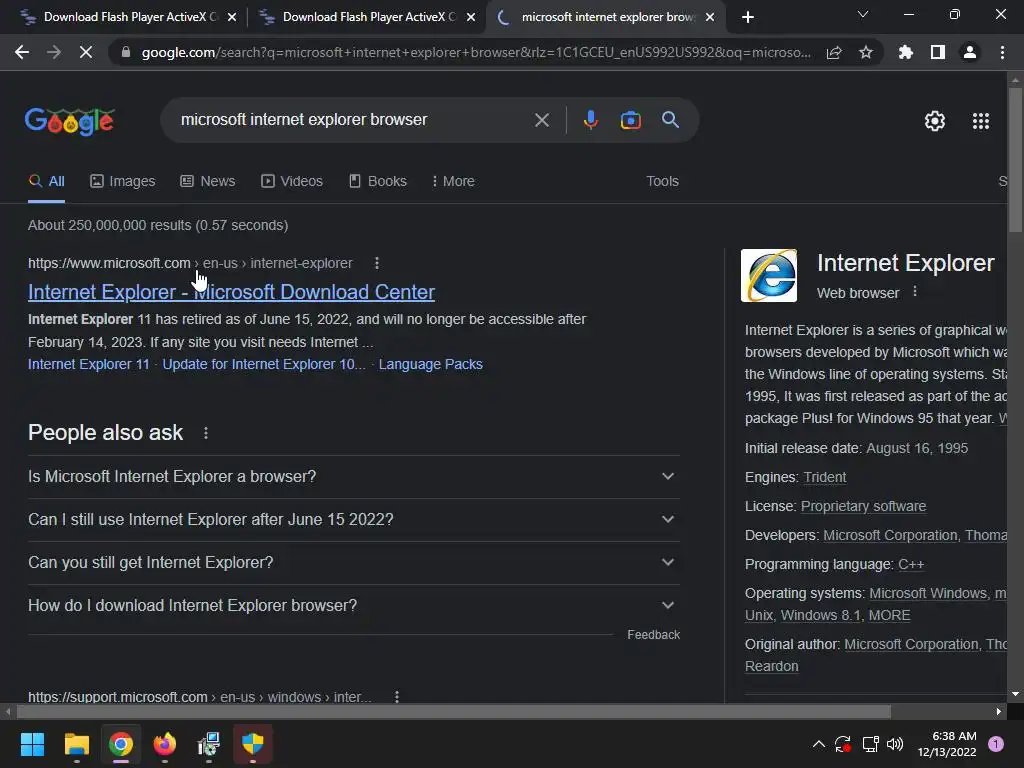
Task: Open the new tab plus button
Action: click(748, 17)
